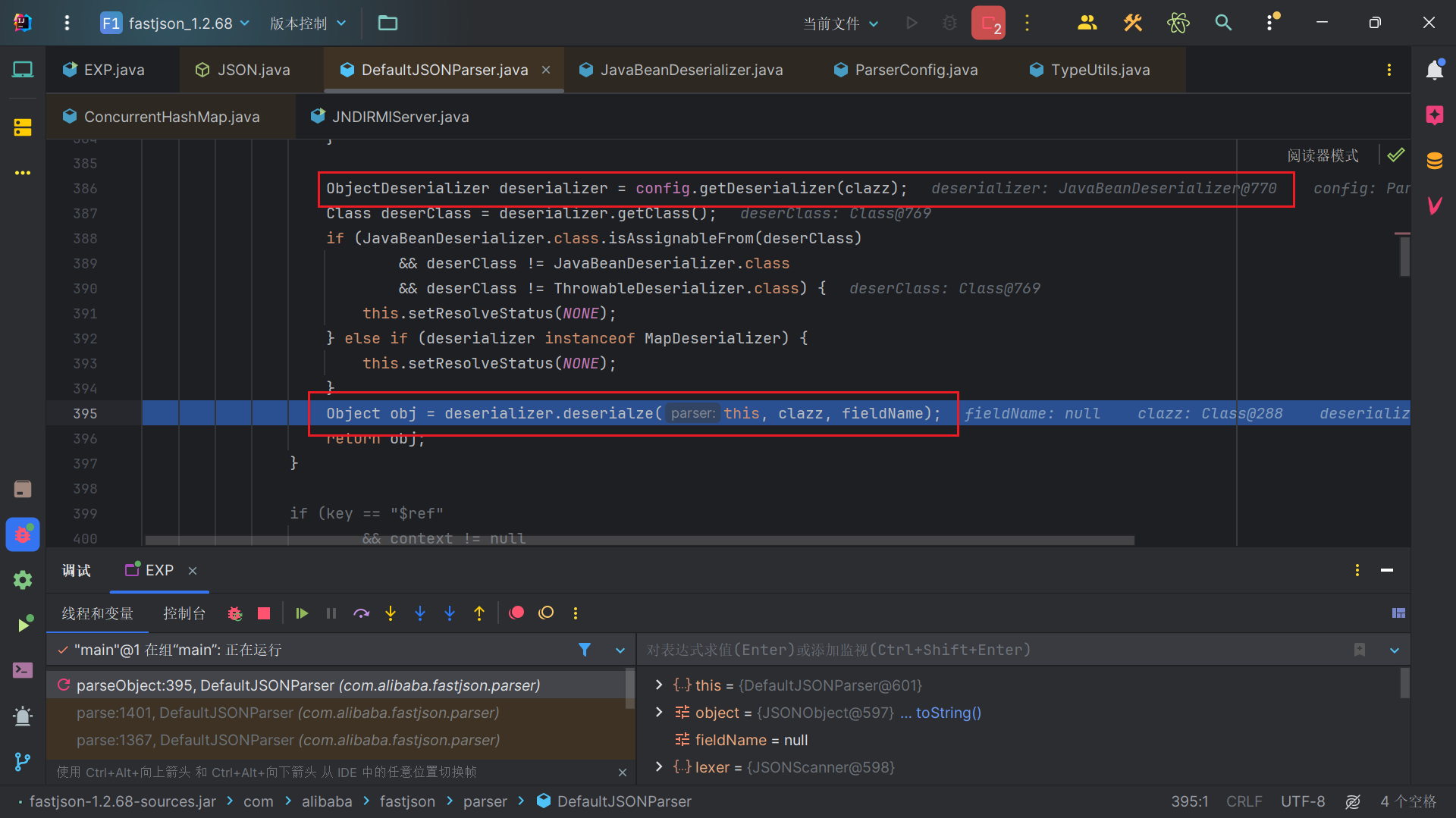Open the project folder icon in the title bar
Screen dimensions: 1456x818
coord(388,23)
